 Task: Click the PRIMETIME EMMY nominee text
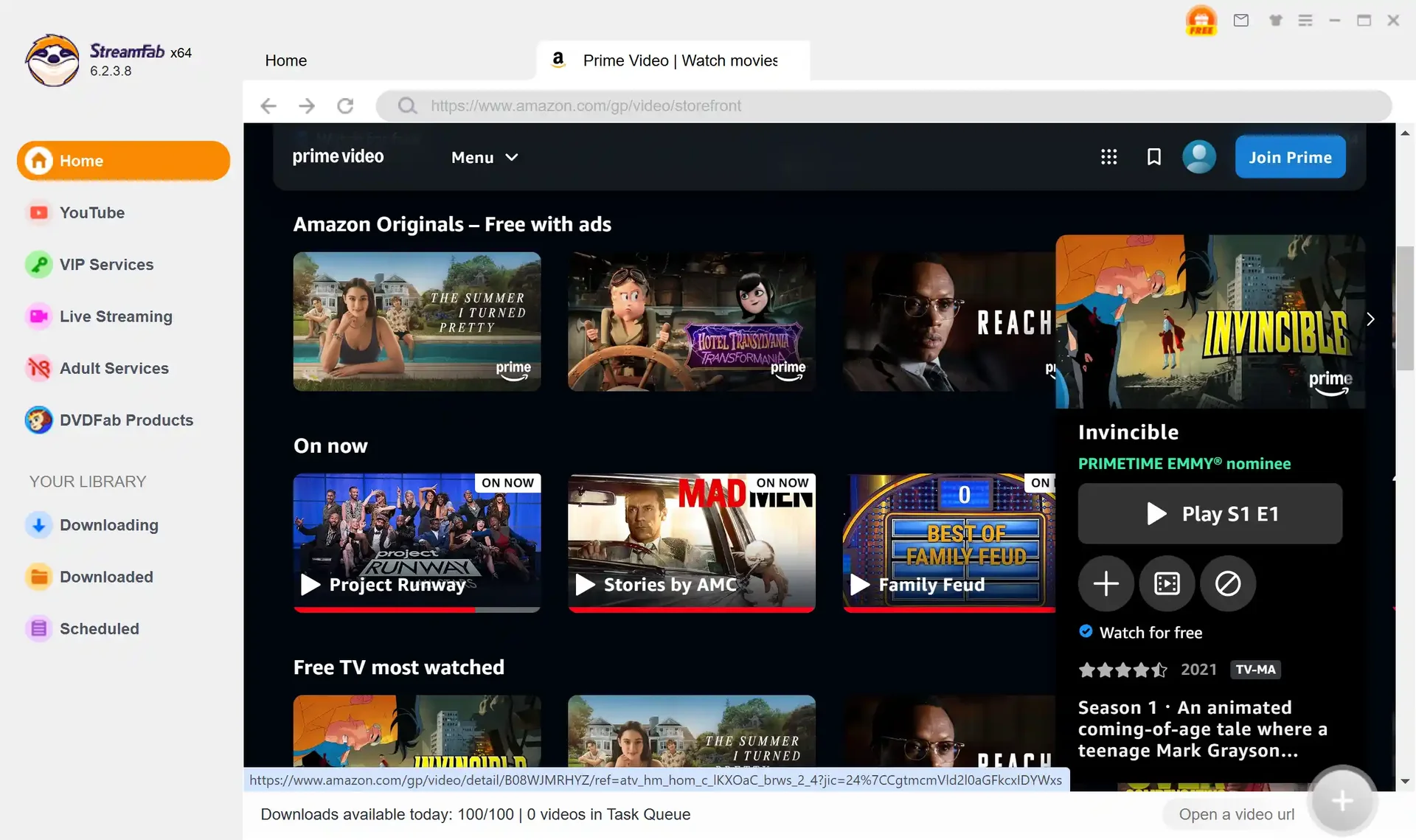click(1184, 464)
